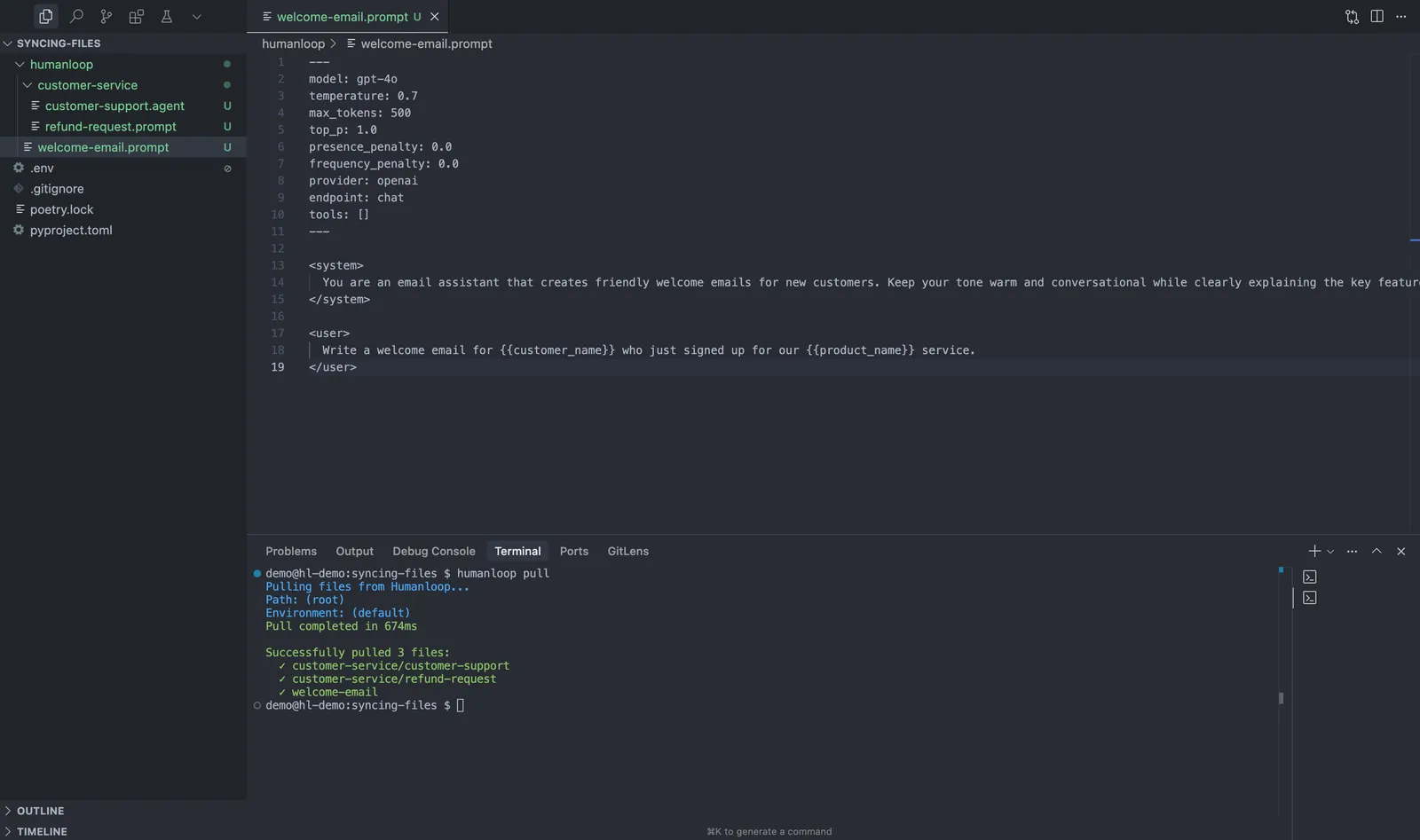
Task: Switch to the GitLens panel tab
Action: click(628, 551)
